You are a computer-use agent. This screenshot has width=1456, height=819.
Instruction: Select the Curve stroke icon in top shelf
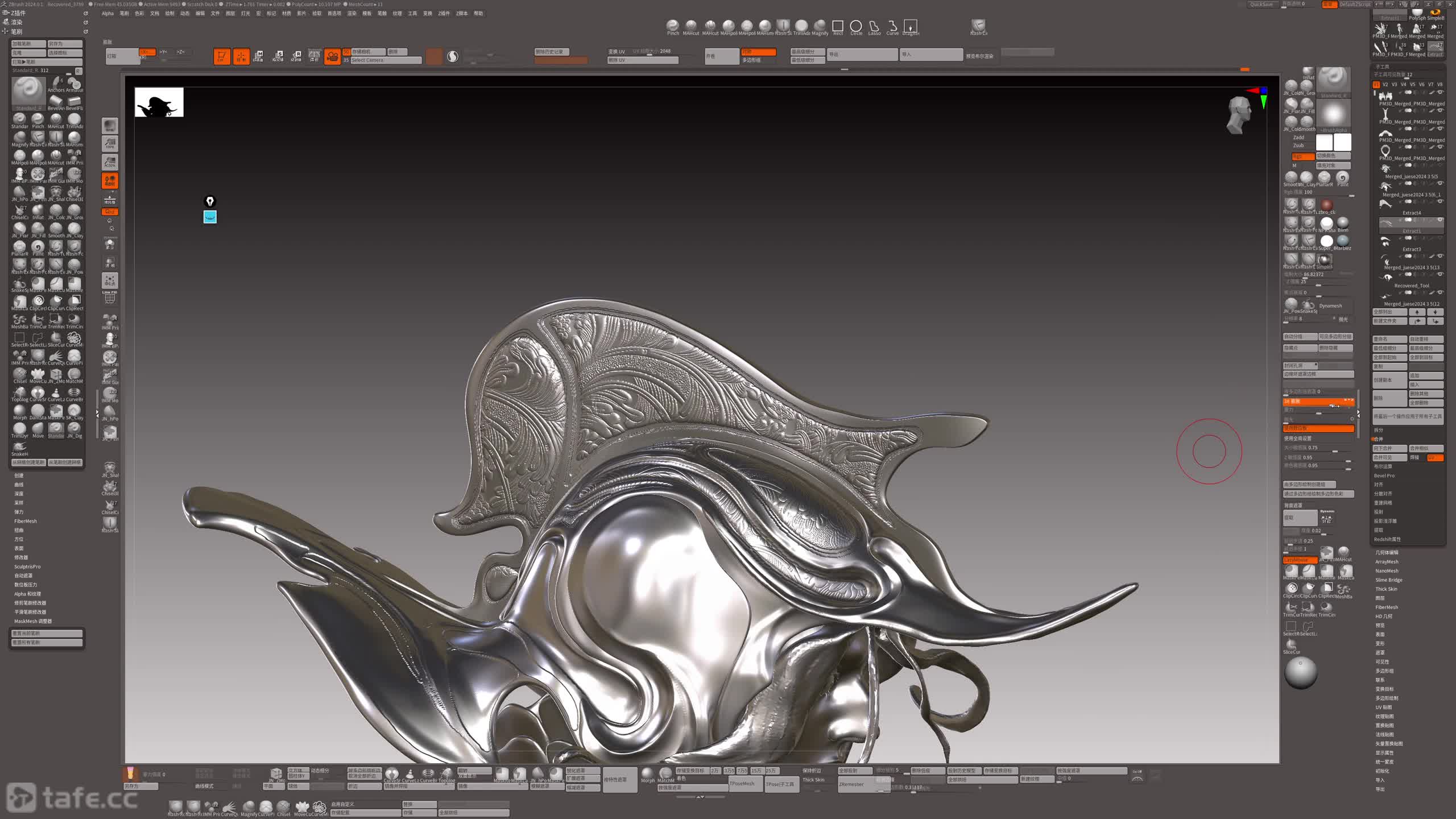(x=892, y=26)
